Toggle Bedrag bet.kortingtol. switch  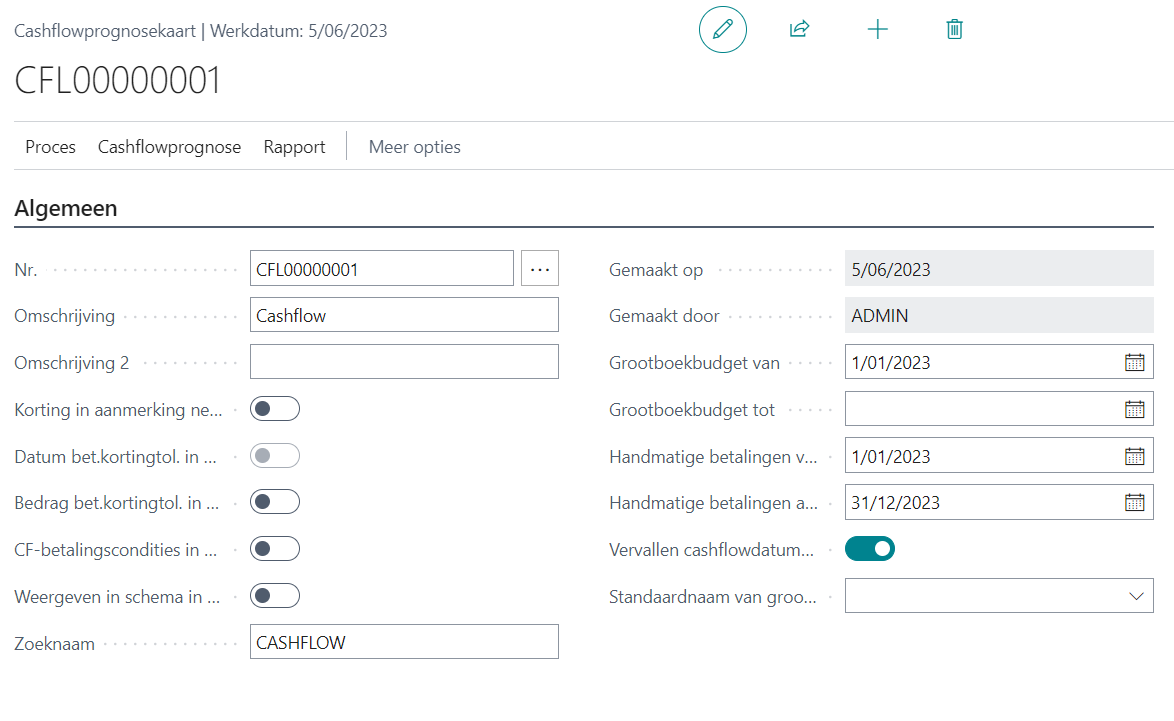(275, 502)
